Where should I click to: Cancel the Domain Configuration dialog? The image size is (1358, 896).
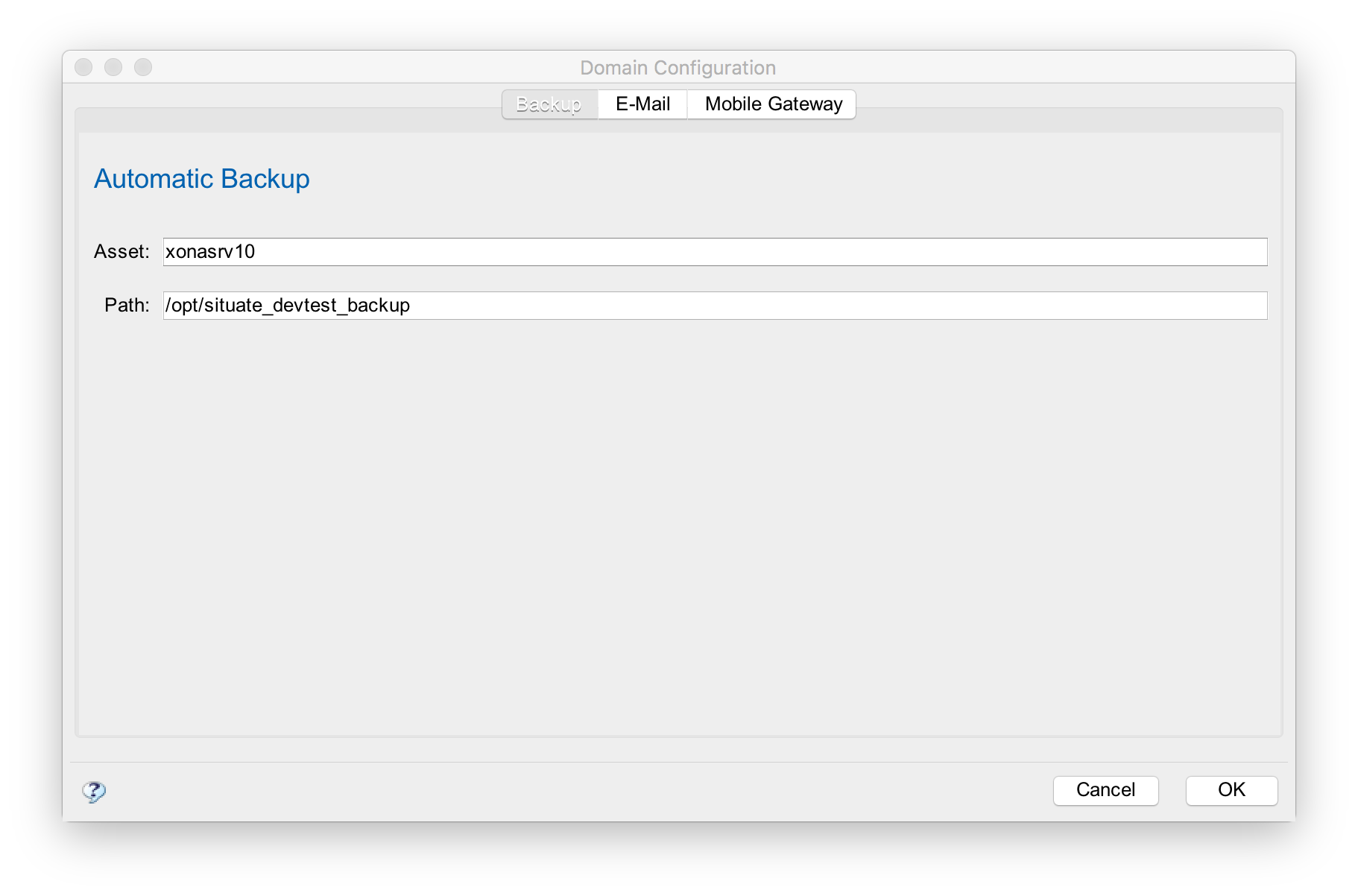(x=1105, y=790)
